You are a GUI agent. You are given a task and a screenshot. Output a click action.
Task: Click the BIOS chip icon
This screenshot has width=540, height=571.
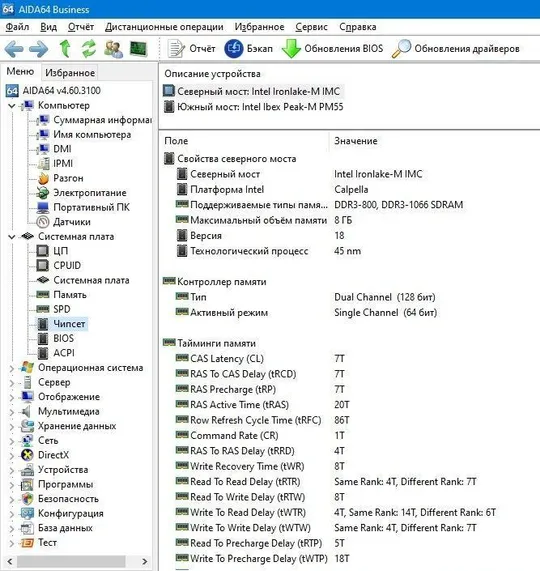point(43,338)
